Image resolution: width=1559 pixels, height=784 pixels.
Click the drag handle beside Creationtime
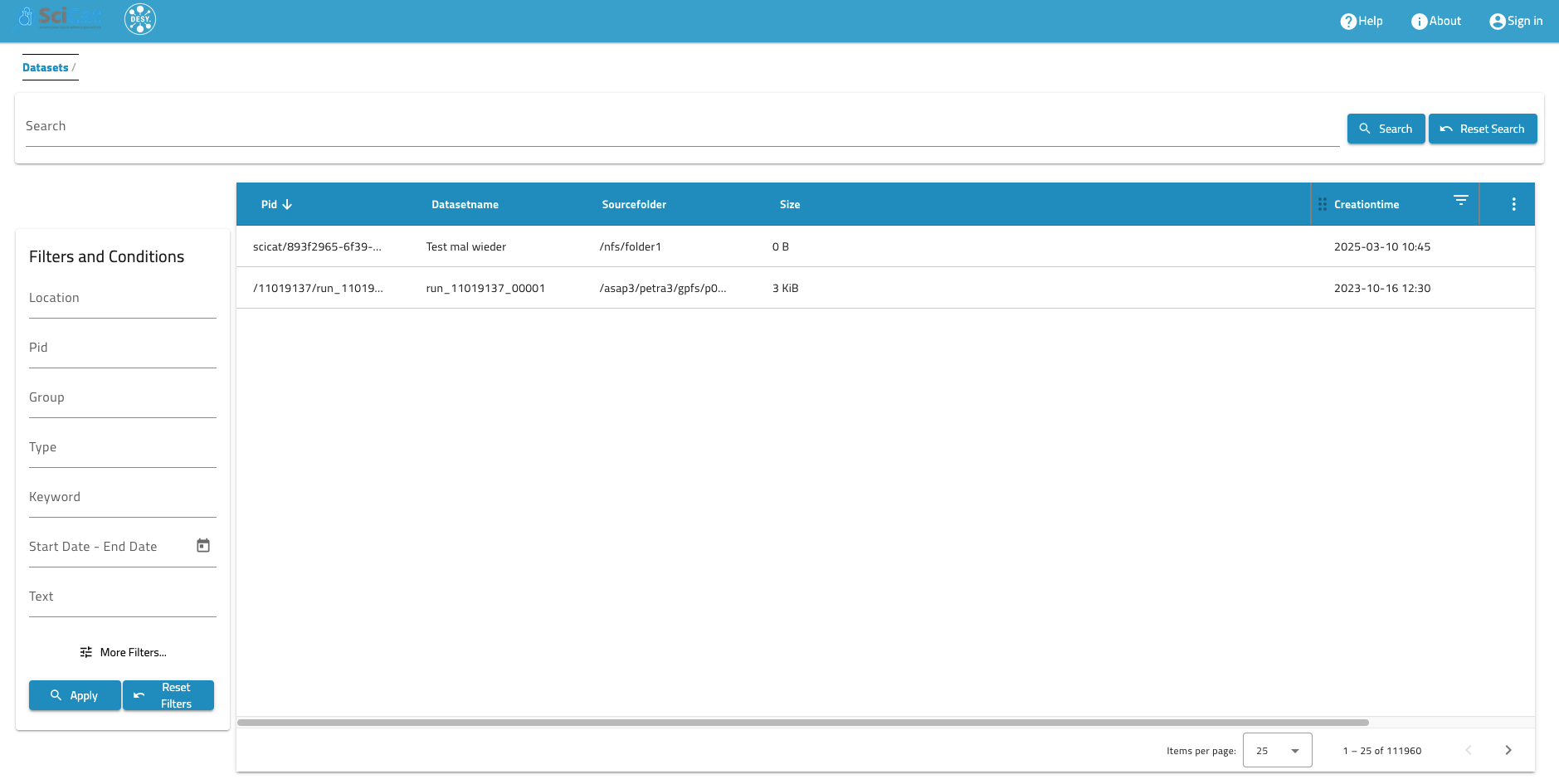tap(1322, 204)
